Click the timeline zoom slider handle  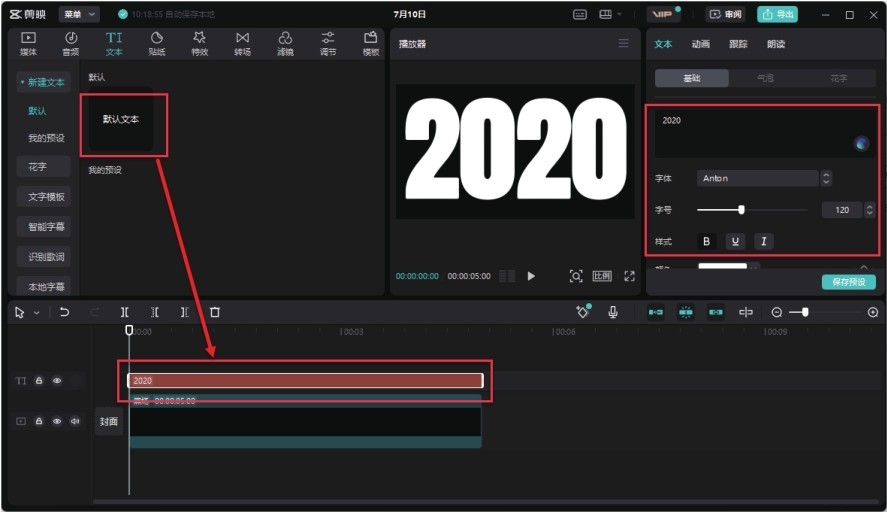point(804,312)
